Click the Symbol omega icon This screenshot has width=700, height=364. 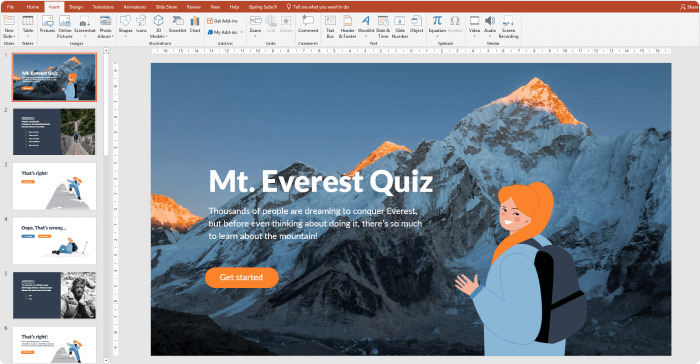click(454, 21)
